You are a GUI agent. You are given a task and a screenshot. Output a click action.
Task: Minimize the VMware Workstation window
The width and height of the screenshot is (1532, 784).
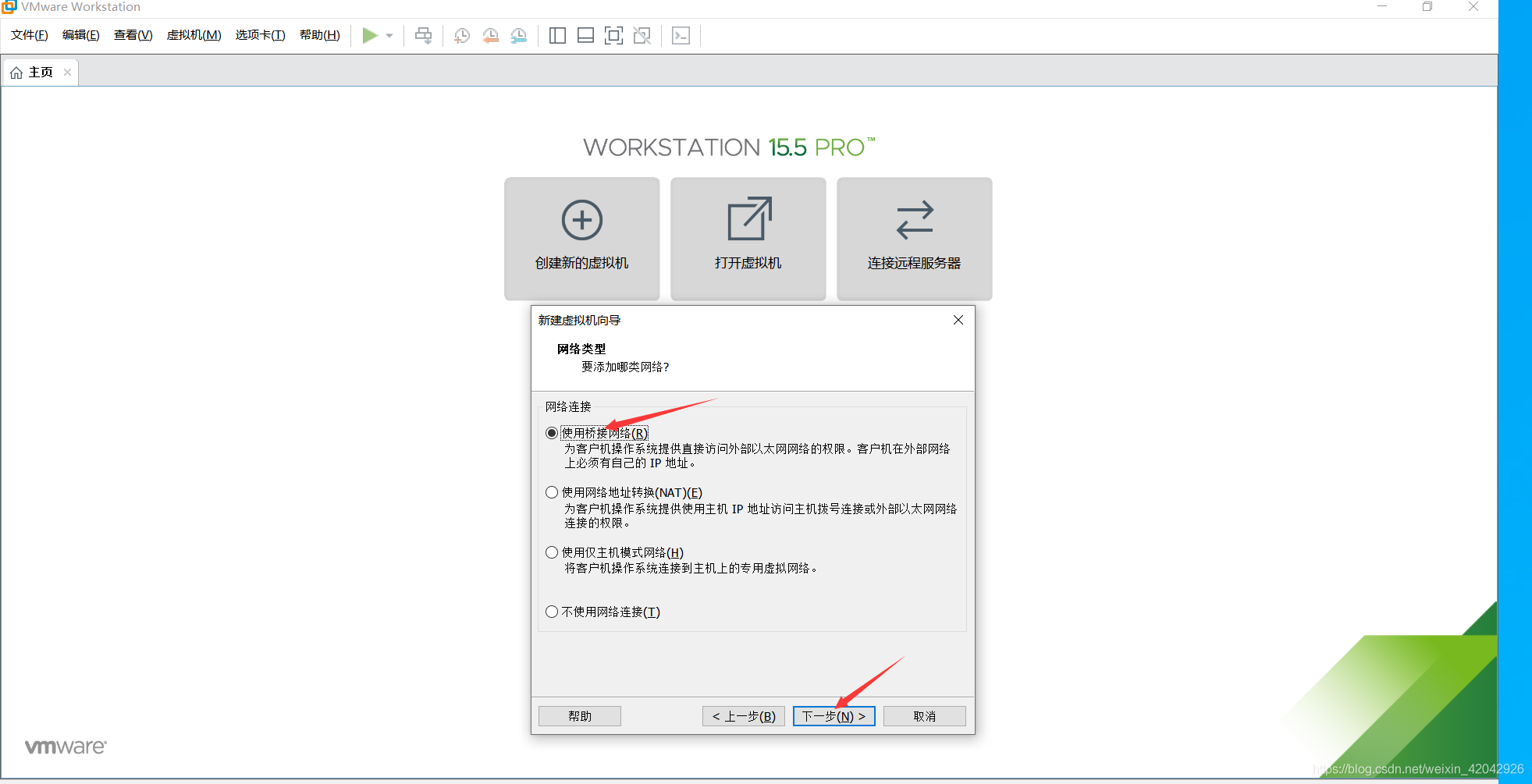tap(1382, 6)
